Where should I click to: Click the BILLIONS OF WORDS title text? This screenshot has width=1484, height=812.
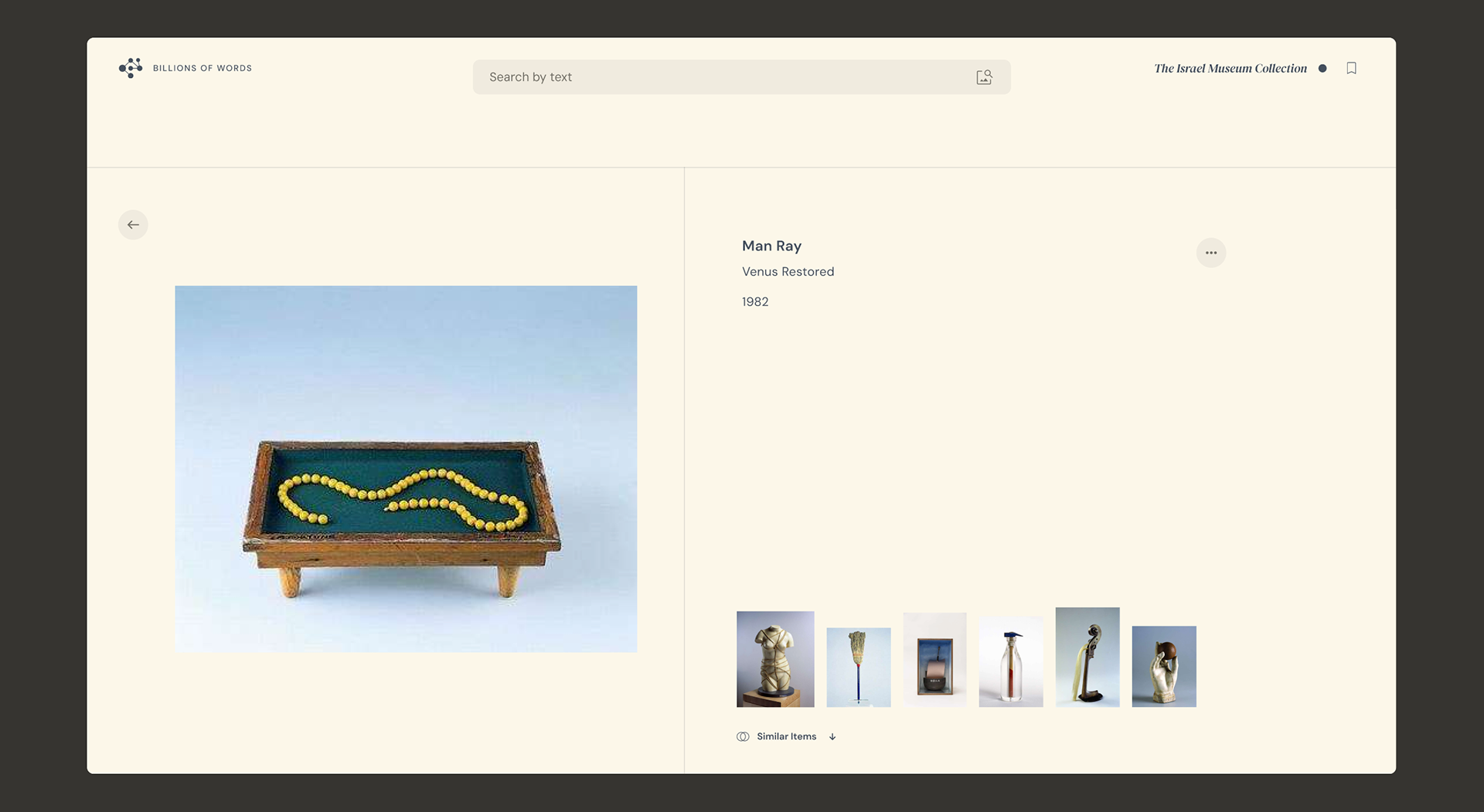pyautogui.click(x=203, y=68)
